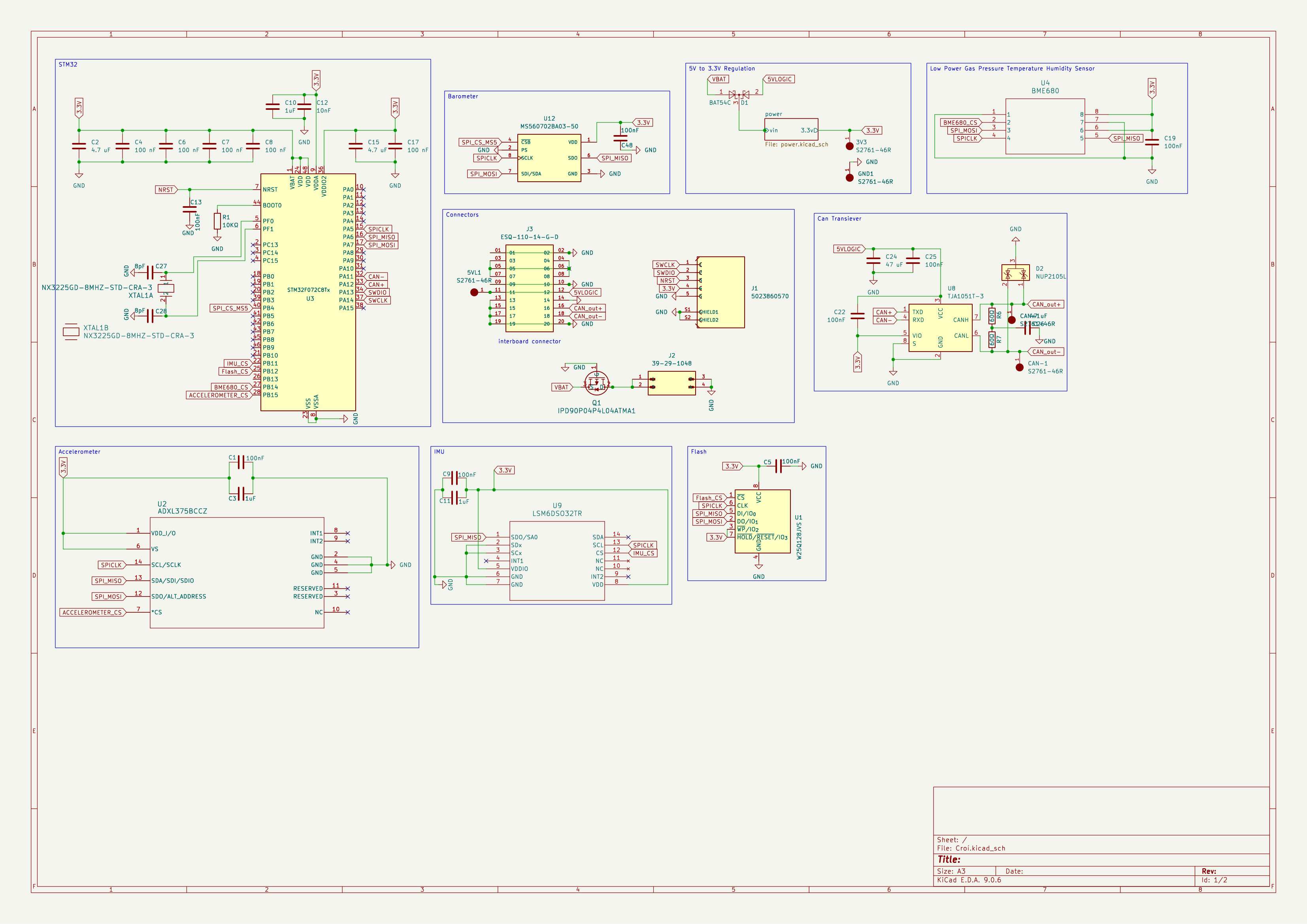Click the 'interboard connector' text
Screen dimensions: 1307x924
[x=530, y=341]
